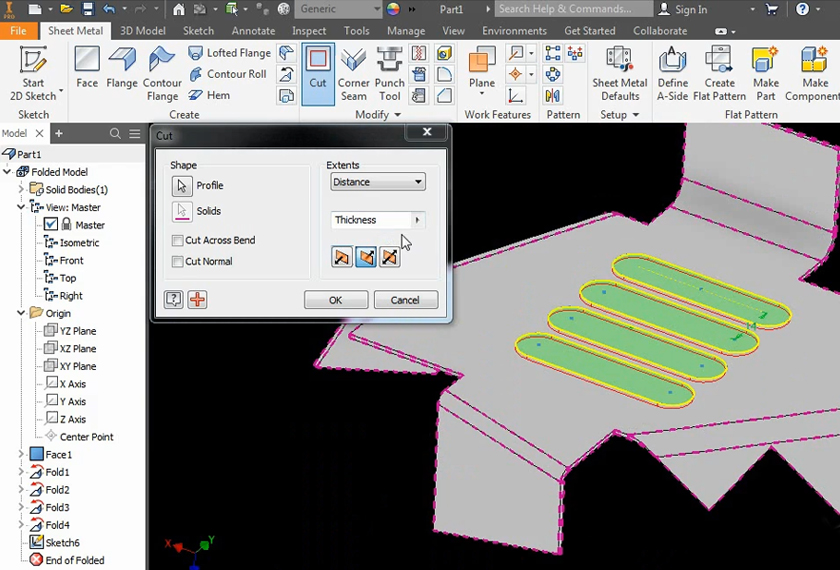Switch to the 3D Model tab
This screenshot has height=570, width=840.
click(x=143, y=31)
